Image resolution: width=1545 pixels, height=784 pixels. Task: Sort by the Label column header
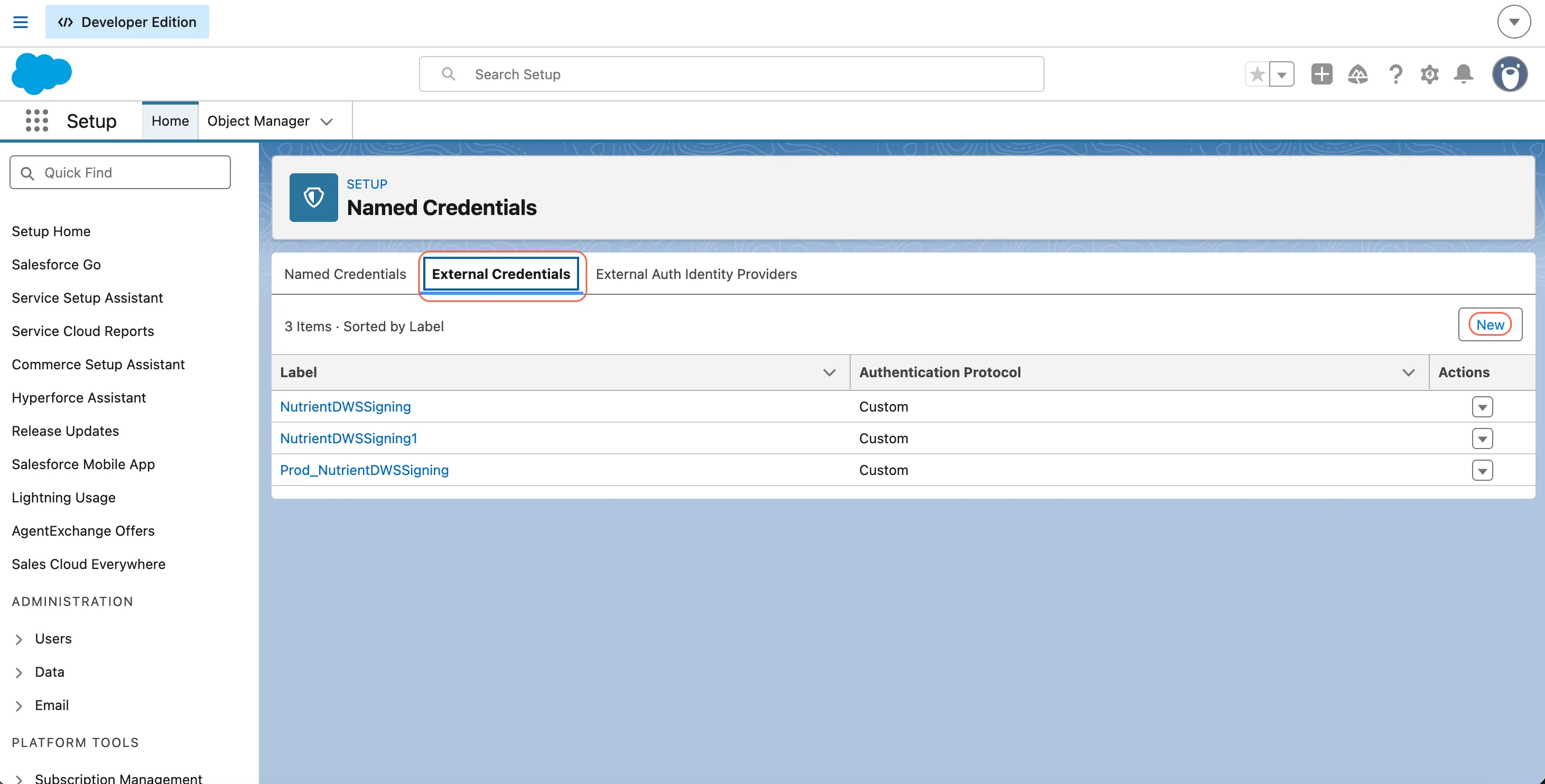(298, 372)
